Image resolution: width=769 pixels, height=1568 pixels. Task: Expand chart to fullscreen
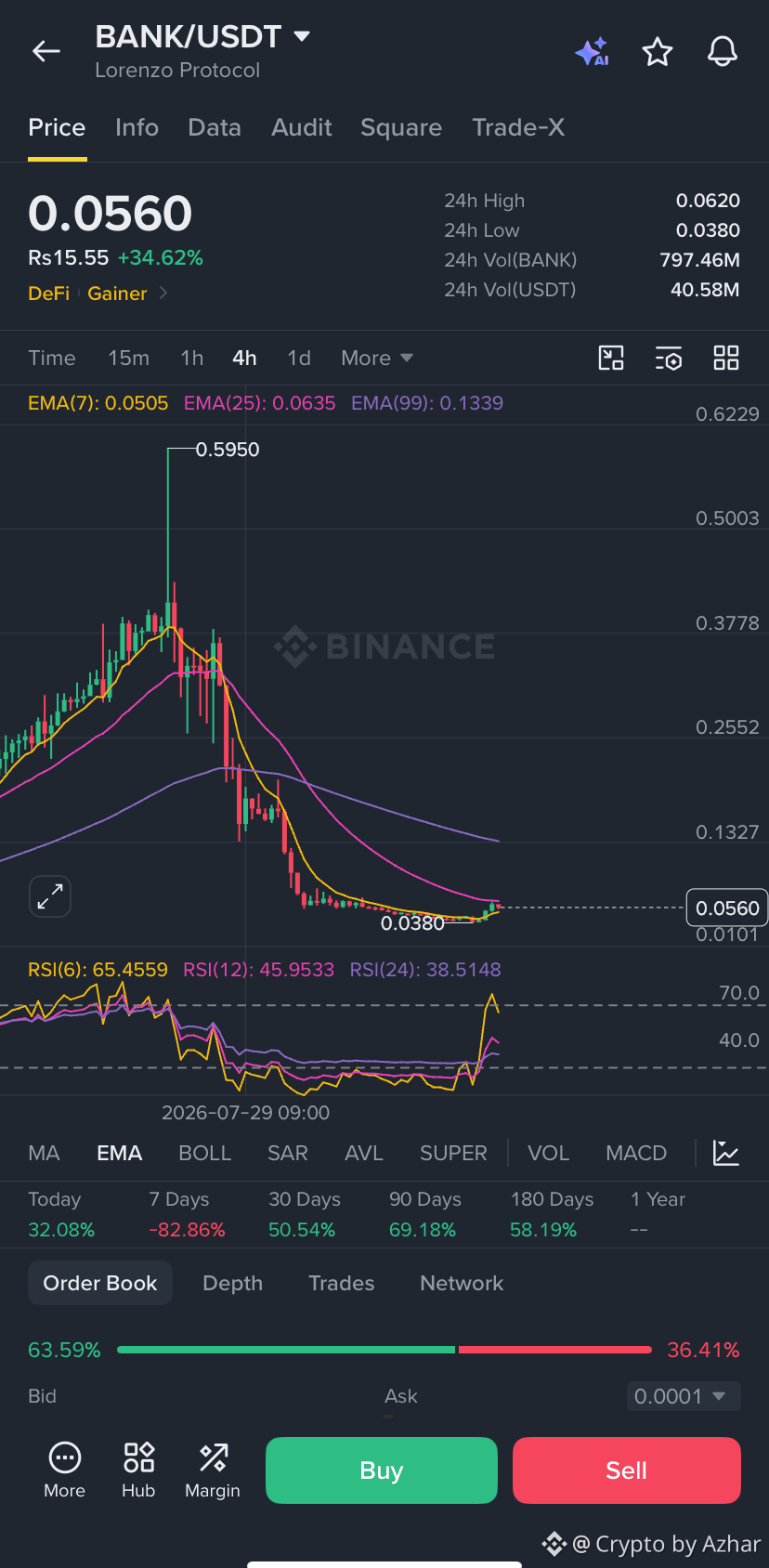pos(50,896)
